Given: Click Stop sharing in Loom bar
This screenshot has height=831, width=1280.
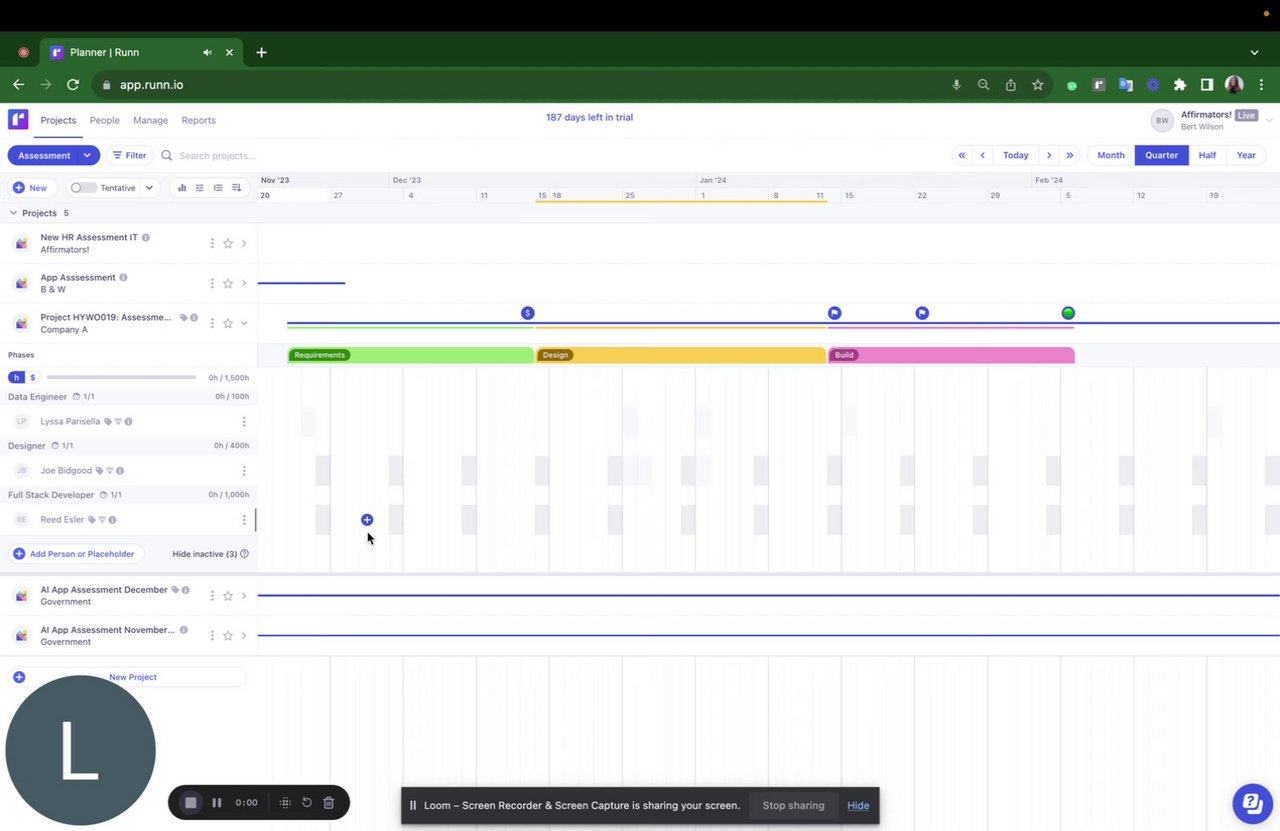Looking at the screenshot, I should tap(794, 805).
